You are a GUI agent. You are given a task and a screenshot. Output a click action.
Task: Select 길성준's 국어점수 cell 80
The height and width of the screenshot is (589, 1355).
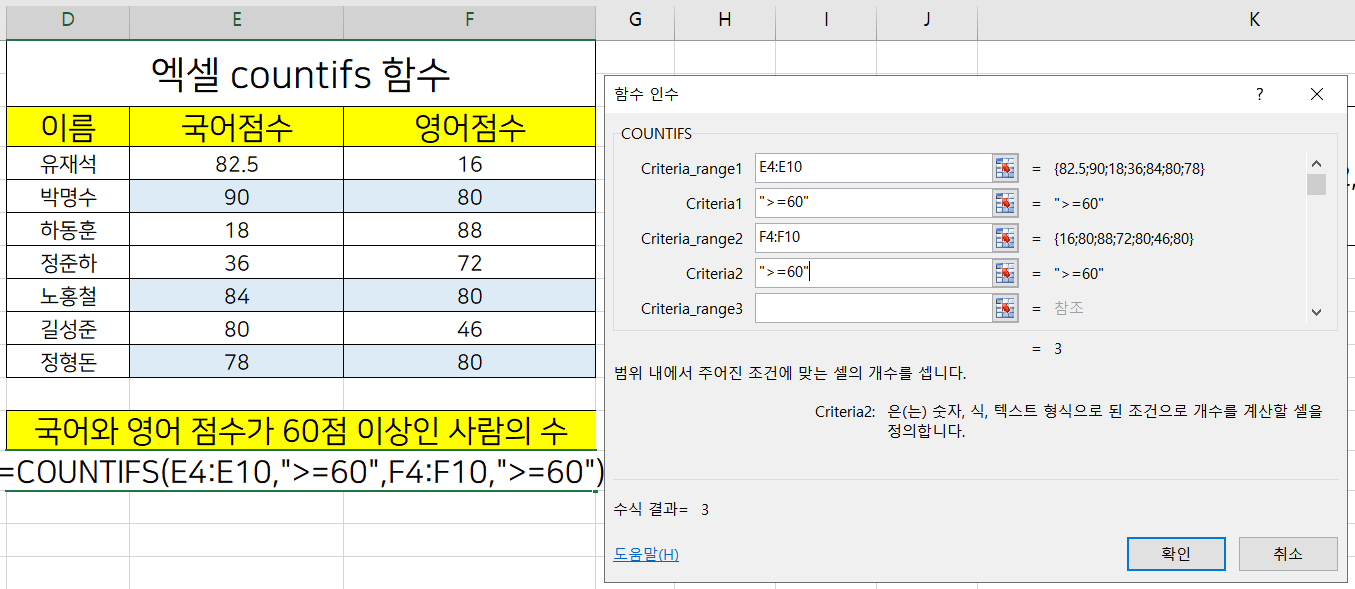(237, 329)
